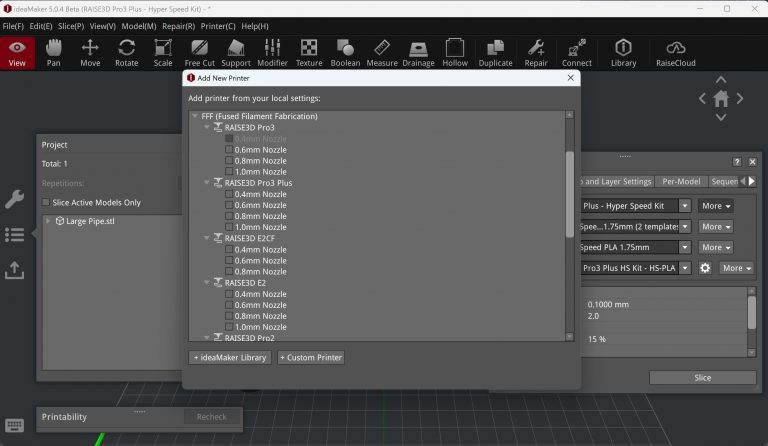Click the settings list scrollbar thumb
Viewport: 768px width, 446px height.
(752, 312)
